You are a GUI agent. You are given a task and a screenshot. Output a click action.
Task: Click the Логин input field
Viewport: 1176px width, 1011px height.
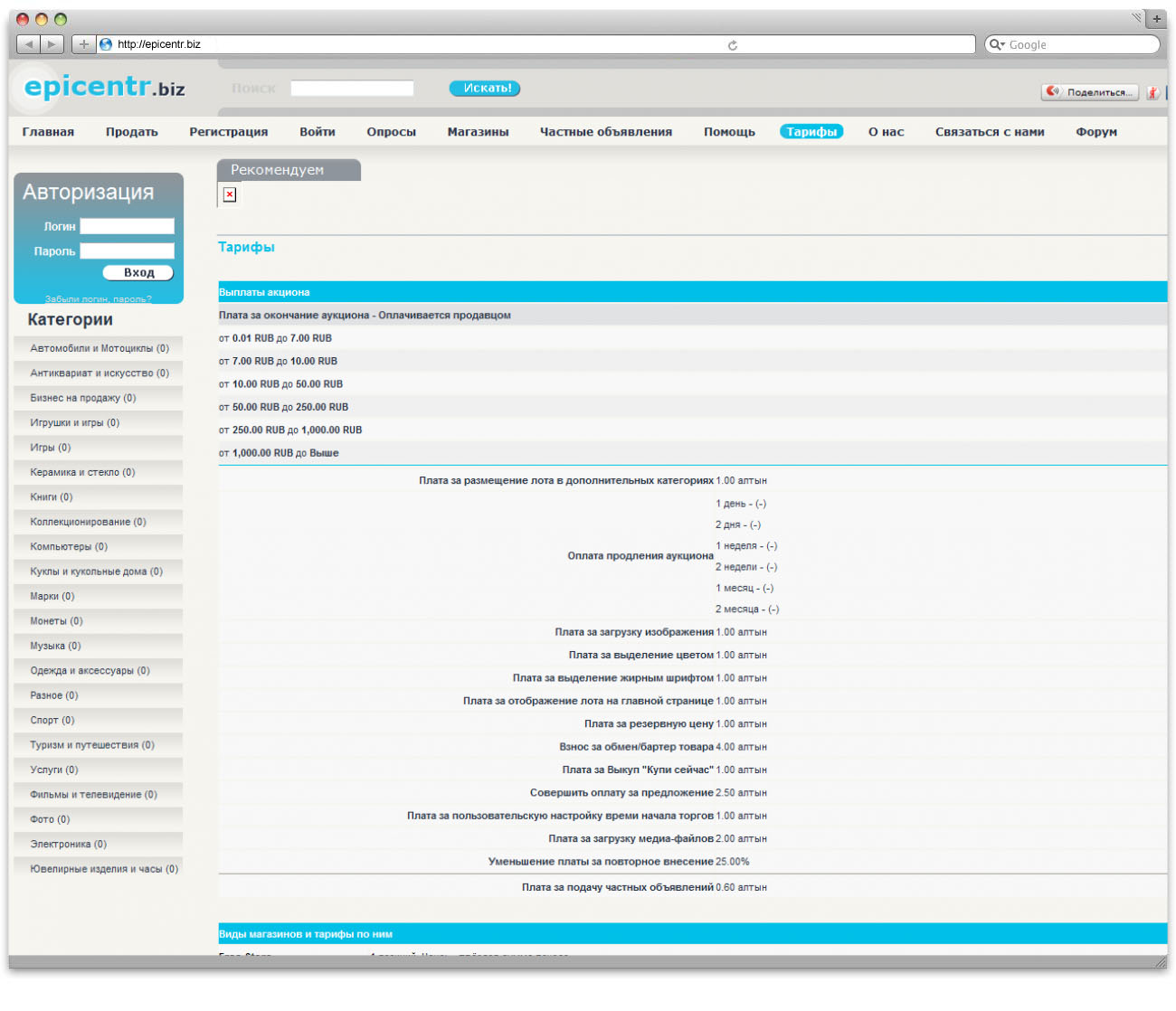[127, 226]
